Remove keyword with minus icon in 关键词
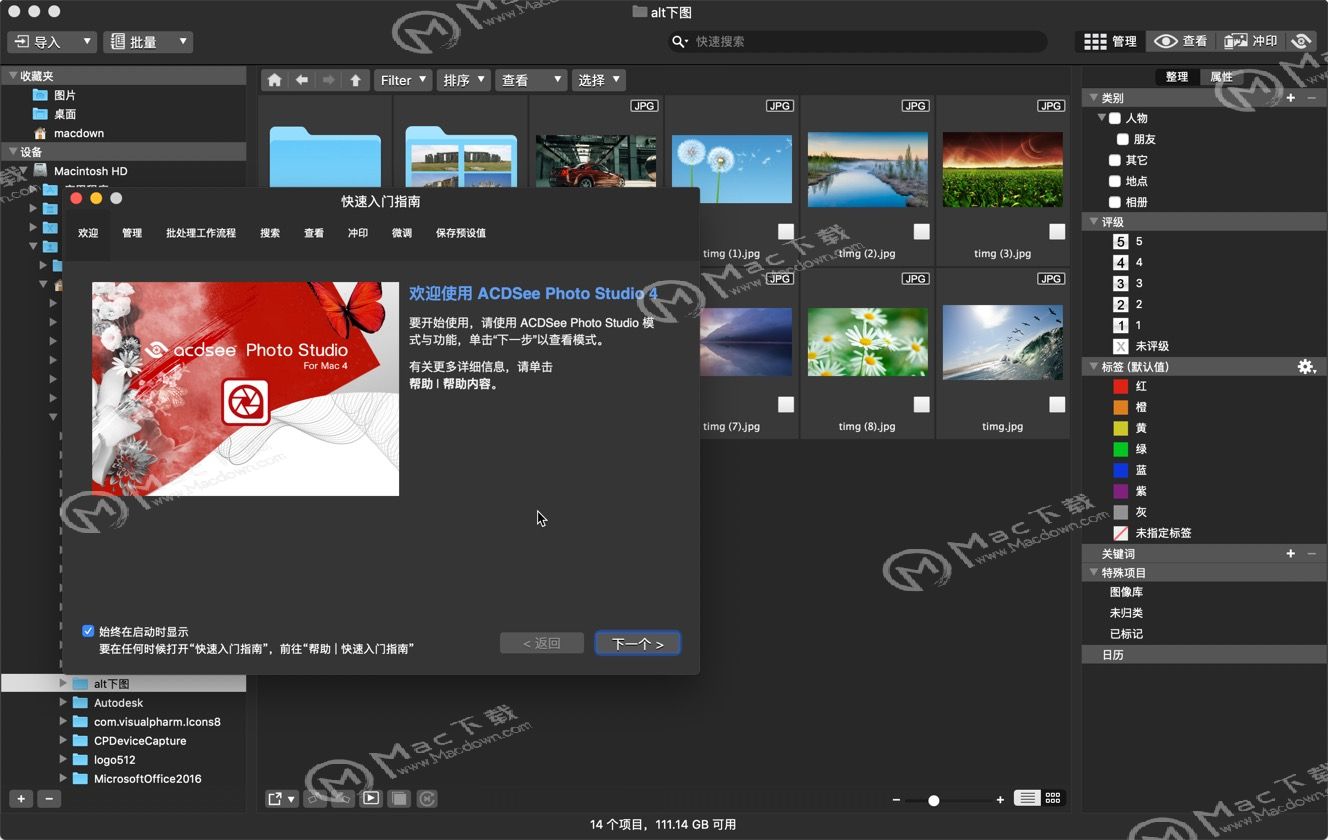1328x840 pixels. (1311, 553)
